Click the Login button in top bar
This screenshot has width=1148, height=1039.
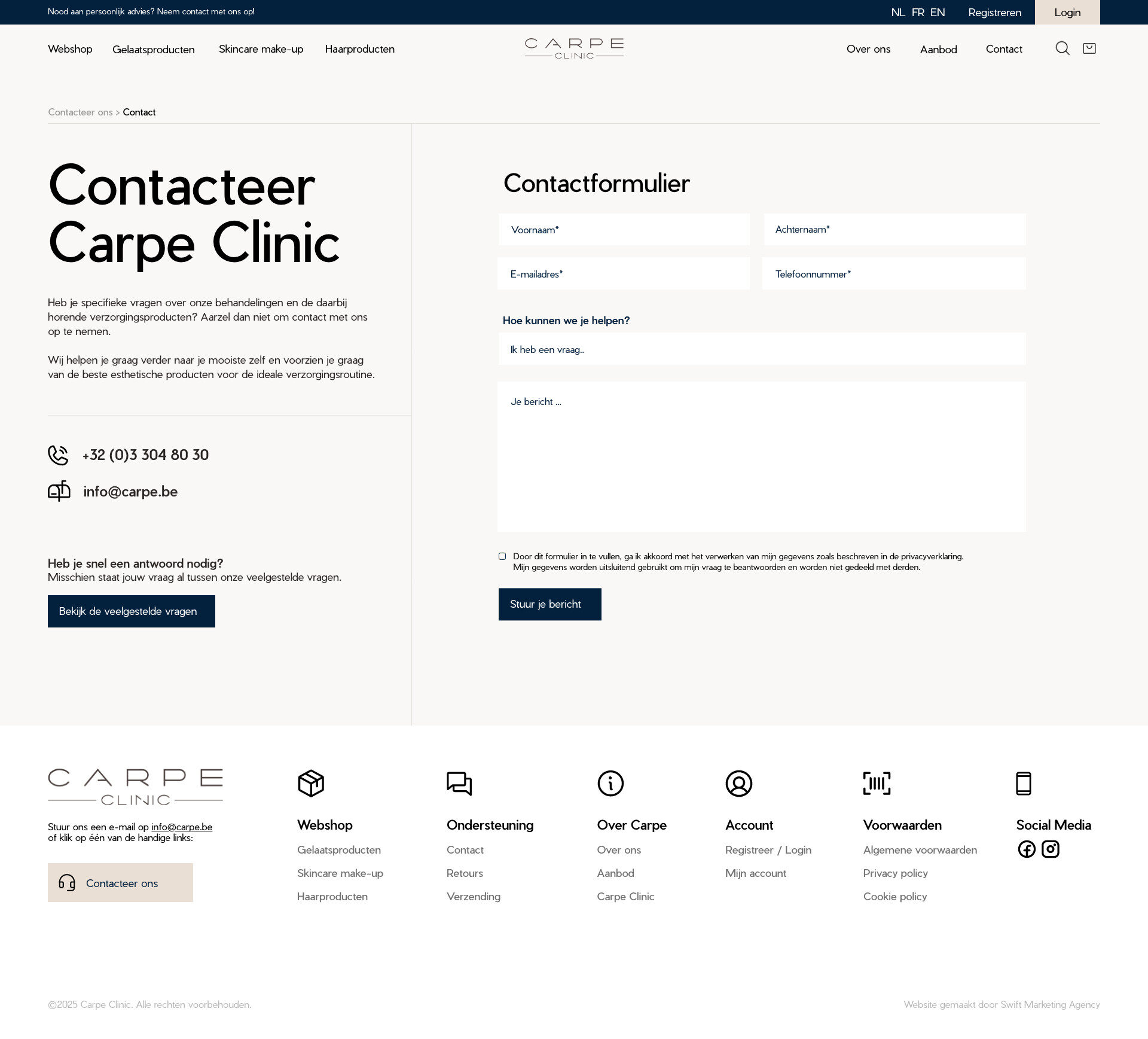pos(1067,13)
